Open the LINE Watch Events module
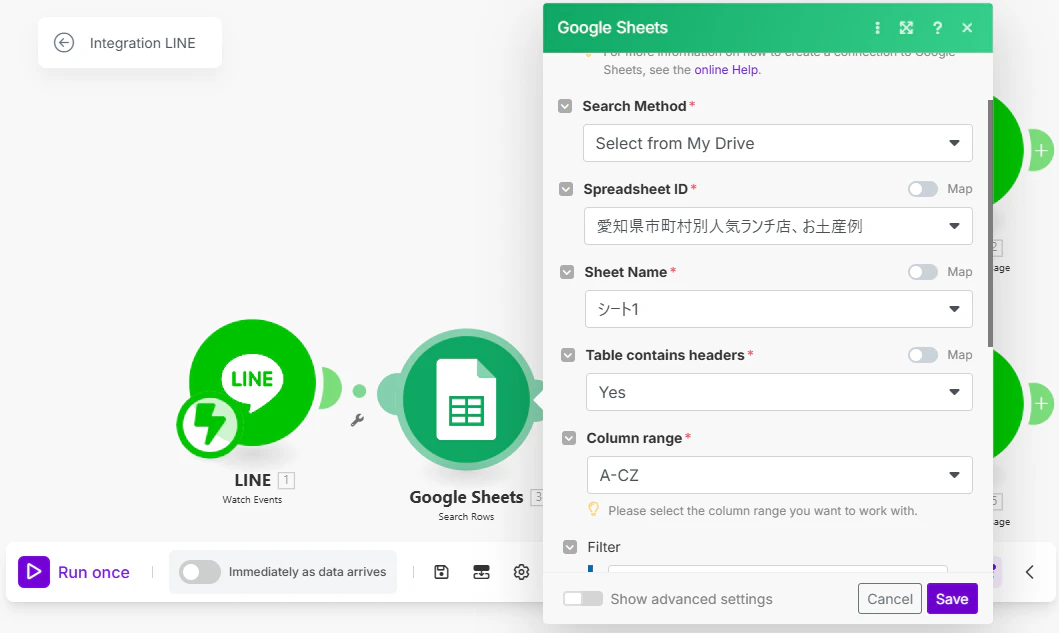This screenshot has width=1059, height=633. click(x=253, y=382)
